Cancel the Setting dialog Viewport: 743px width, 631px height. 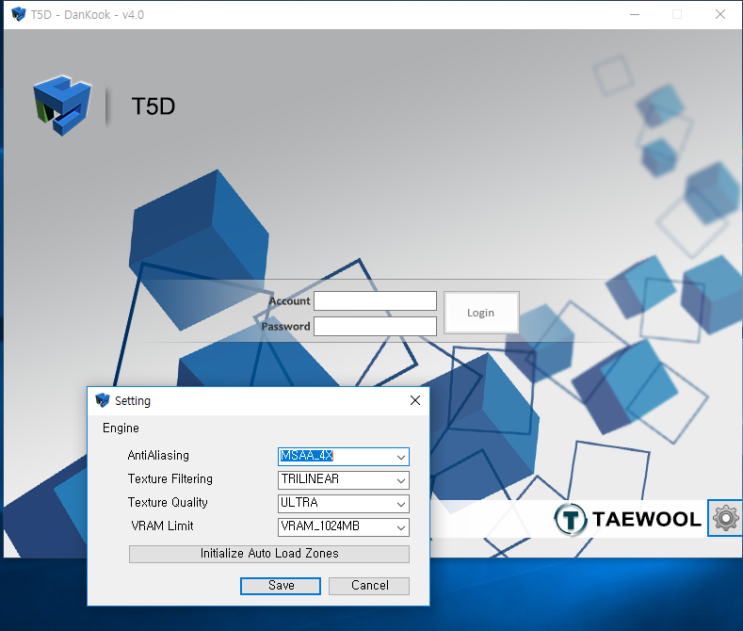pos(369,586)
